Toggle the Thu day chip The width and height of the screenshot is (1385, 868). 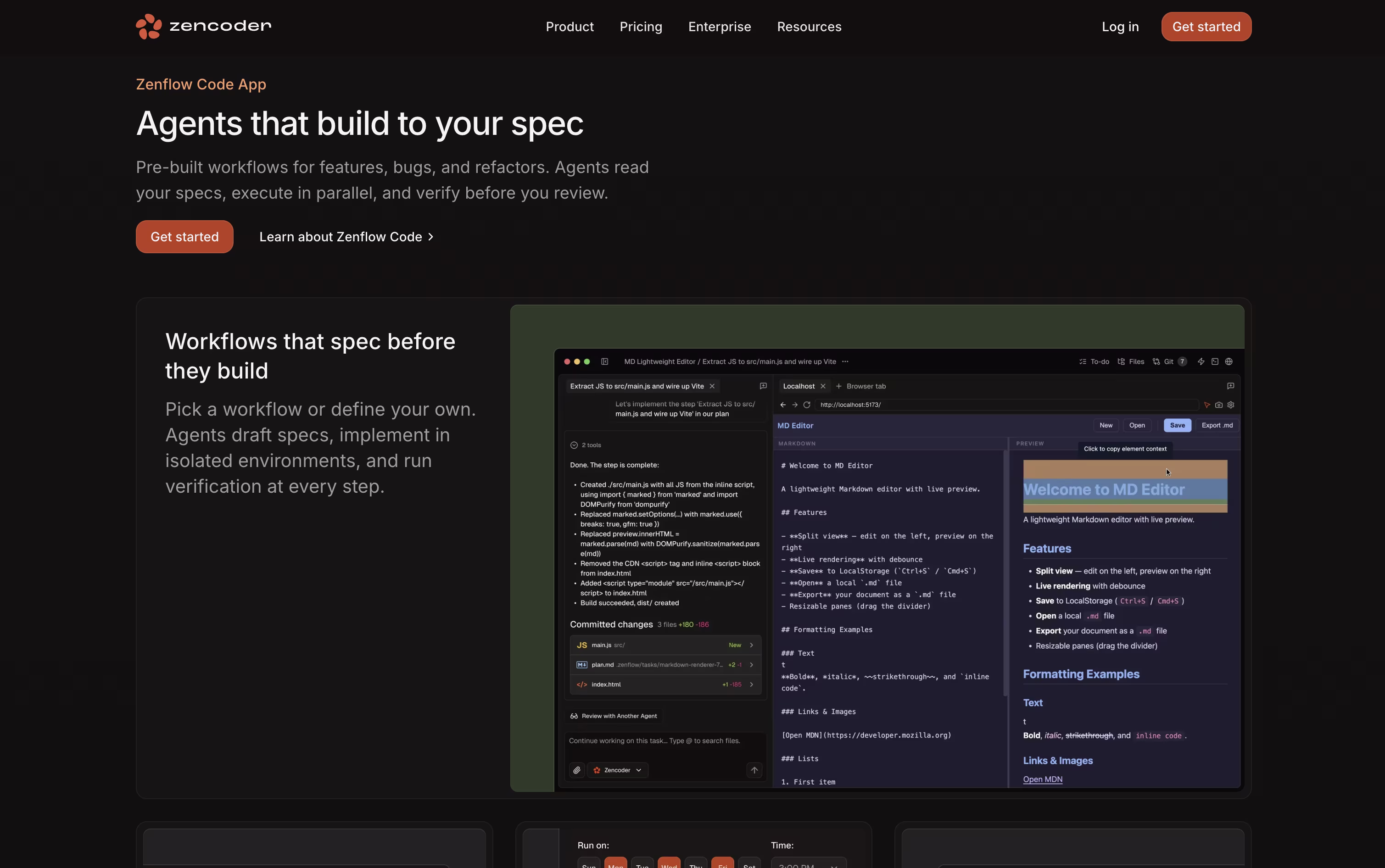tap(695, 863)
